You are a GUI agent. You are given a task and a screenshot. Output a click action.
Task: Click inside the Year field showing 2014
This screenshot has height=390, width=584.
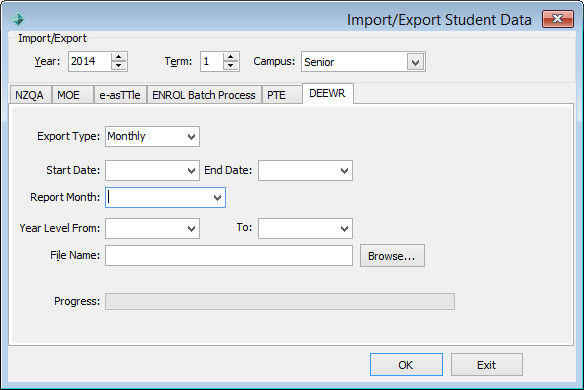[89, 61]
